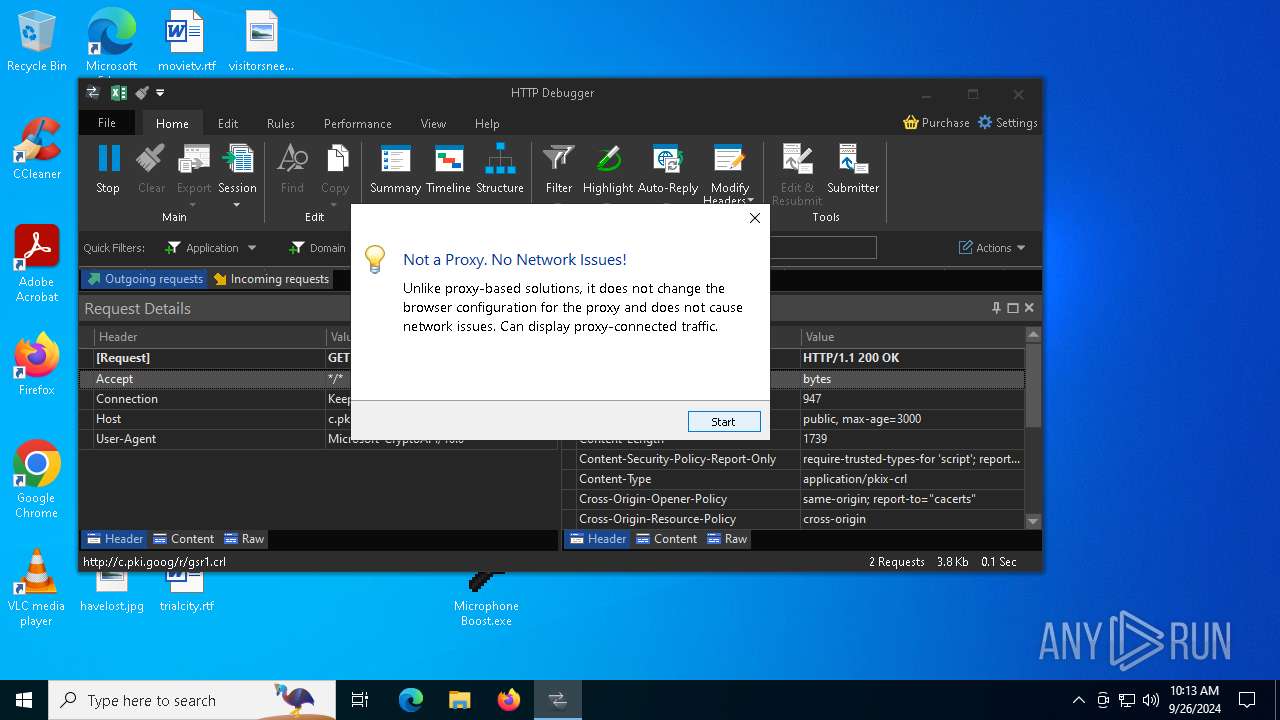Select the Outgoing requests tab

point(145,279)
